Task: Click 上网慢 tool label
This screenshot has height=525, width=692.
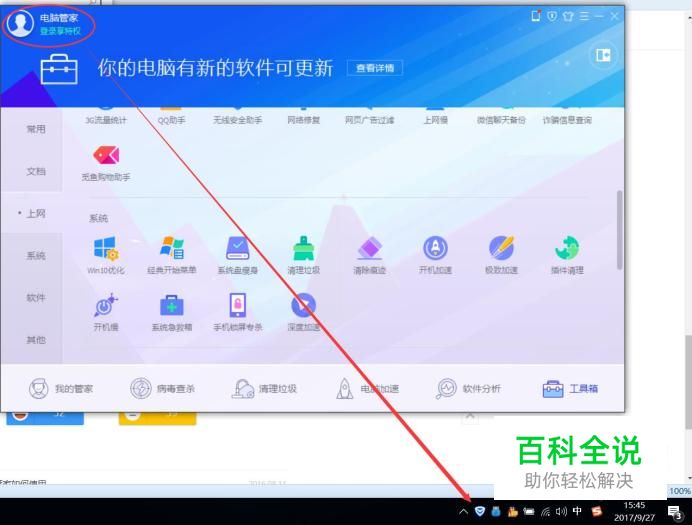Action: point(436,120)
